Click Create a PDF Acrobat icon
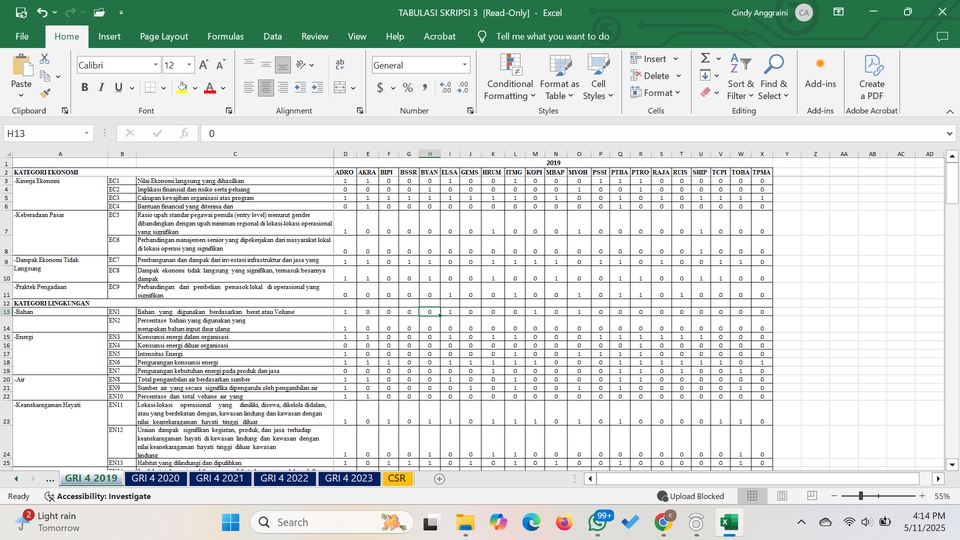The image size is (960, 540). click(872, 77)
